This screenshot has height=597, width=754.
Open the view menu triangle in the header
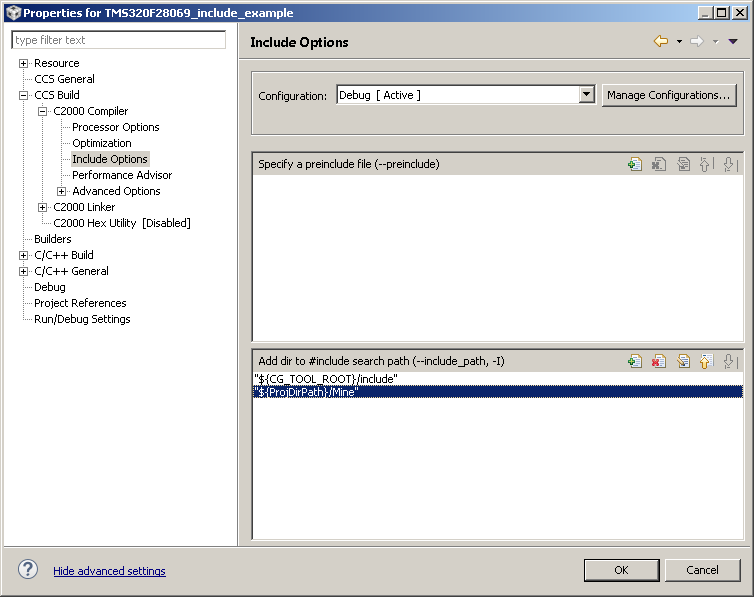pyautogui.click(x=733, y=41)
